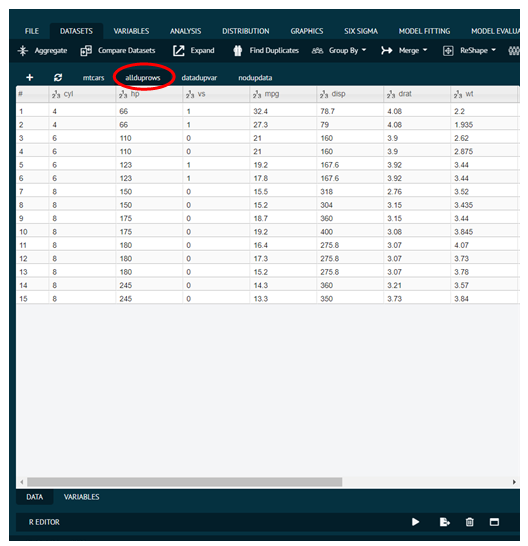Click the Expand arrow icon

click(179, 51)
